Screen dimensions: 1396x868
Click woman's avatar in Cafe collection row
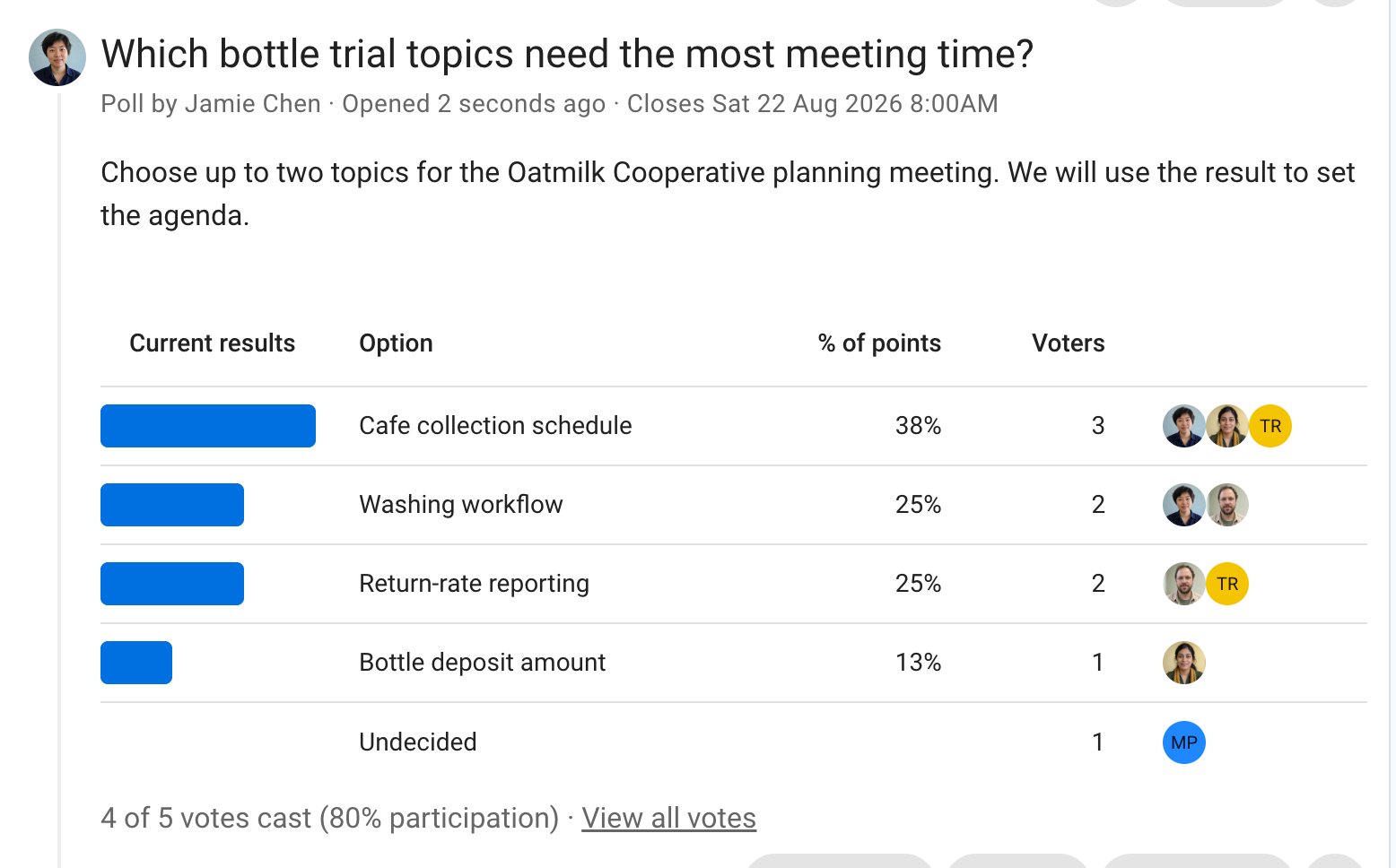(x=1227, y=426)
